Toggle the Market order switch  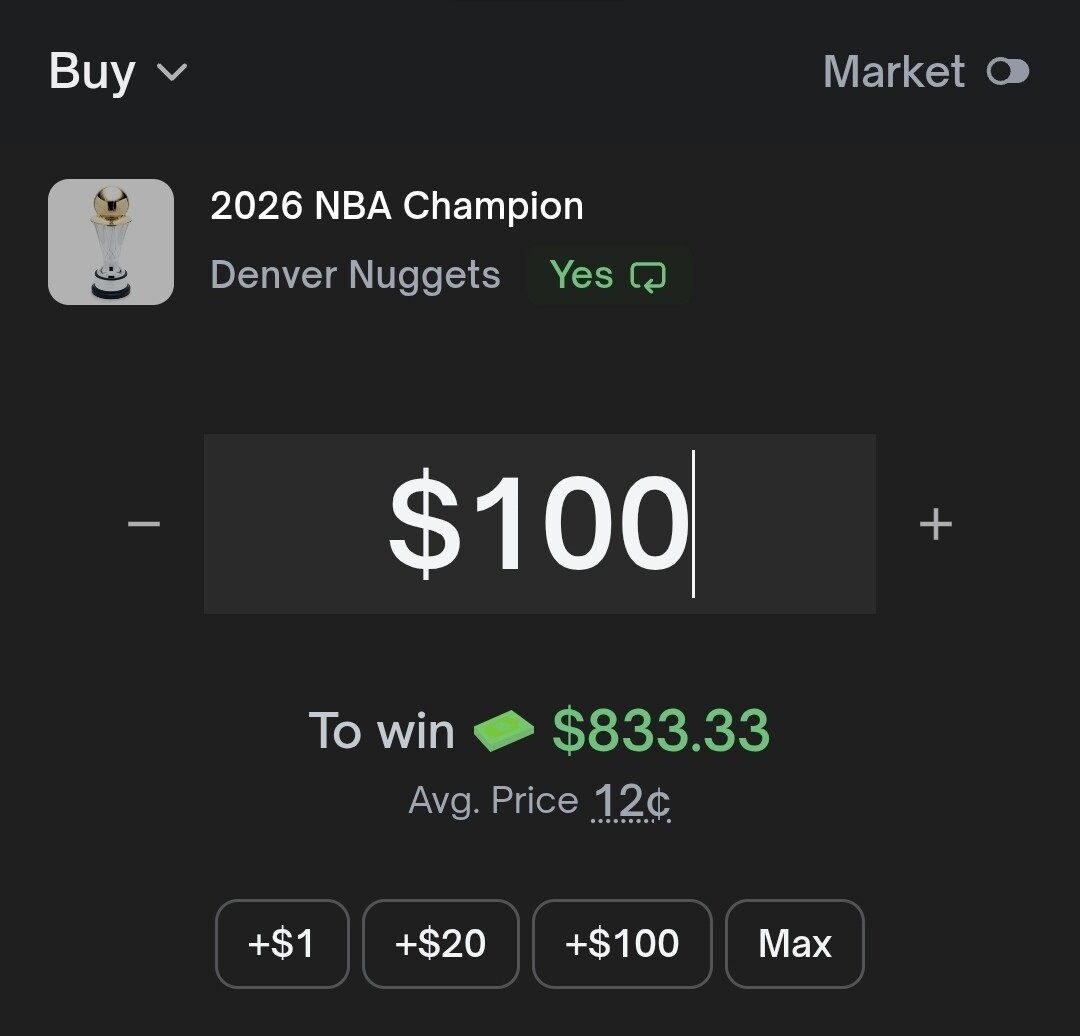coord(1007,72)
